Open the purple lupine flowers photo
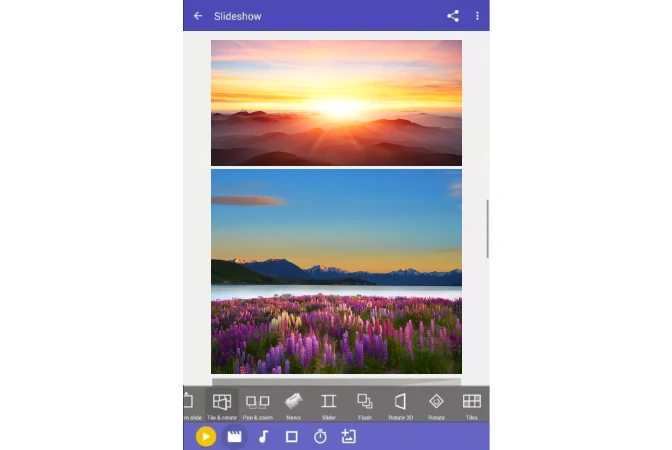The height and width of the screenshot is (450, 672). [336, 271]
